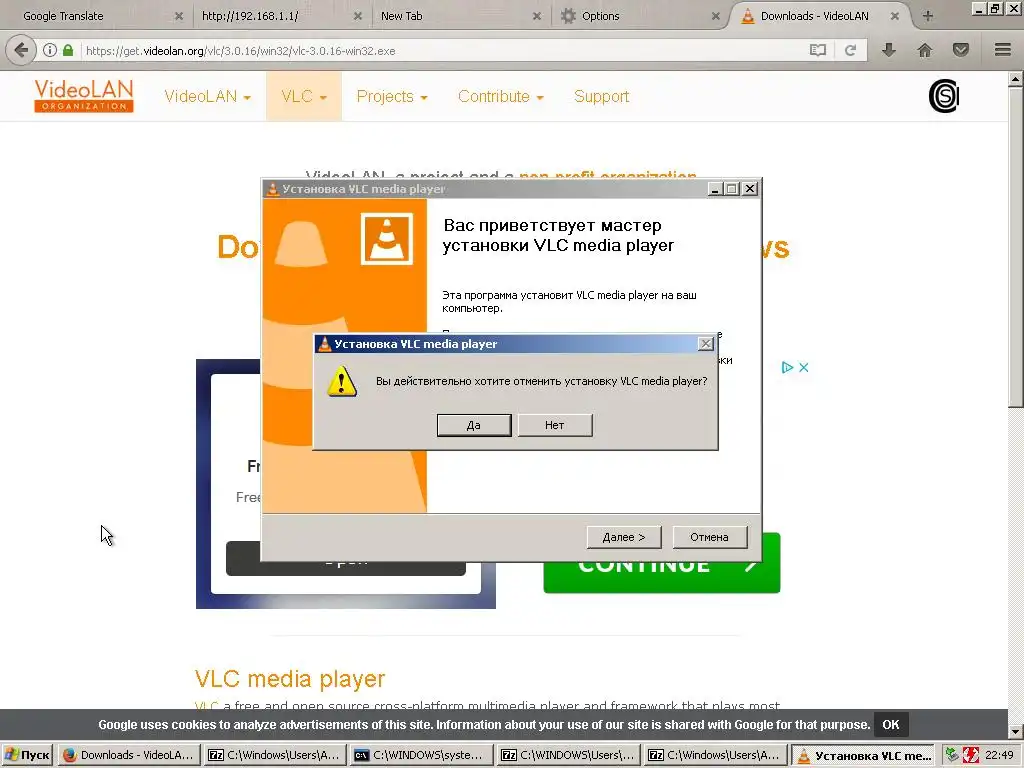Screen dimensions: 1024x768
Task: Click Далее > in the VLC installer
Action: point(624,537)
